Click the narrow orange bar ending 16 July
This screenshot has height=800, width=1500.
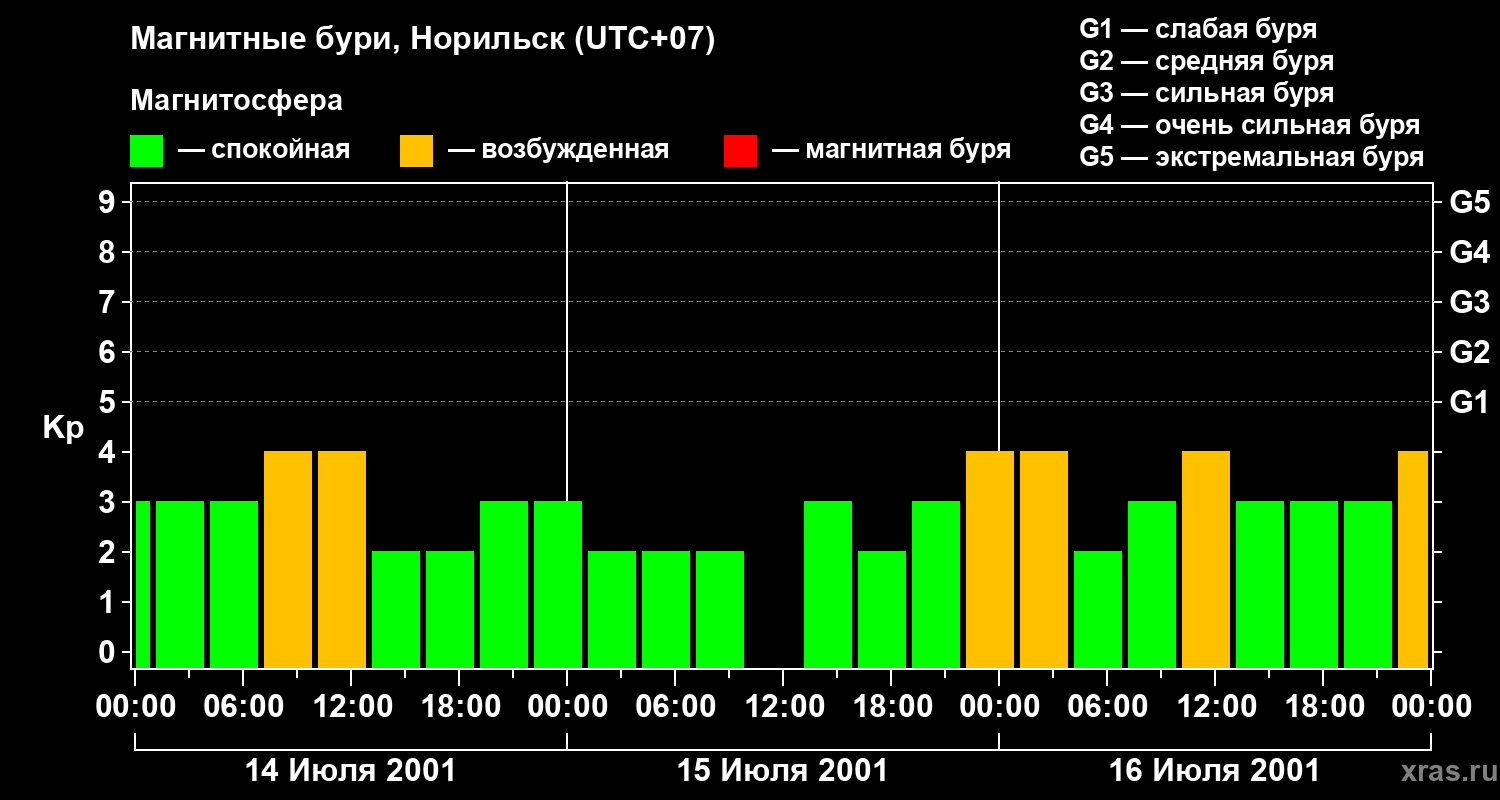(1413, 559)
